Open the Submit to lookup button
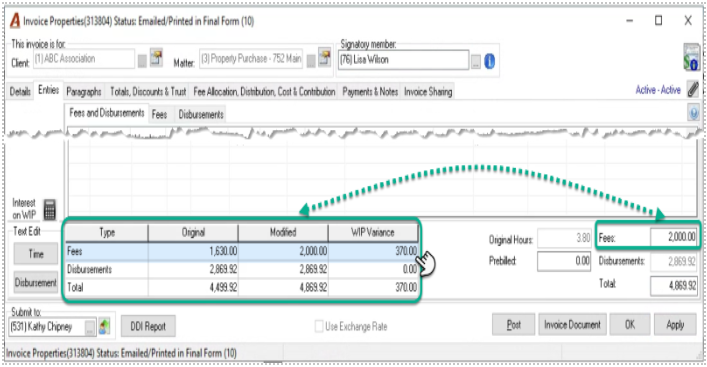The width and height of the screenshot is (707, 367). pos(90,327)
